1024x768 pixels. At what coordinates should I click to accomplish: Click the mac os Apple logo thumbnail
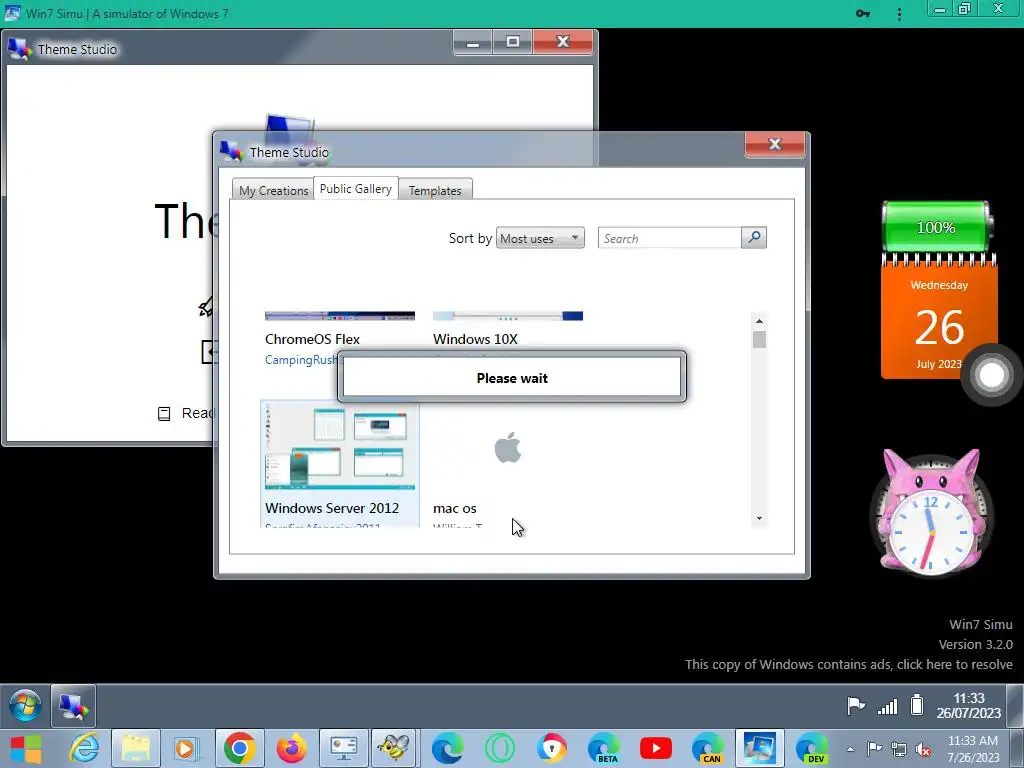pos(508,447)
